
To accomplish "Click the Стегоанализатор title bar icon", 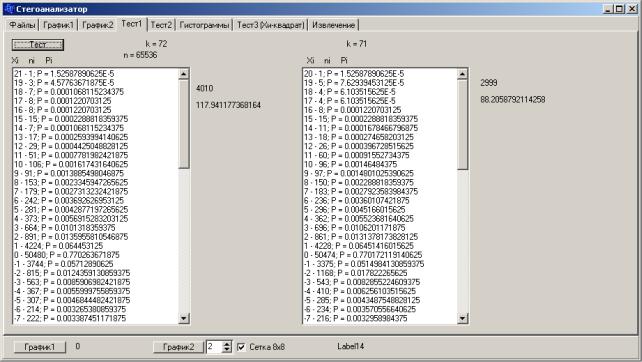I will [x=9, y=9].
